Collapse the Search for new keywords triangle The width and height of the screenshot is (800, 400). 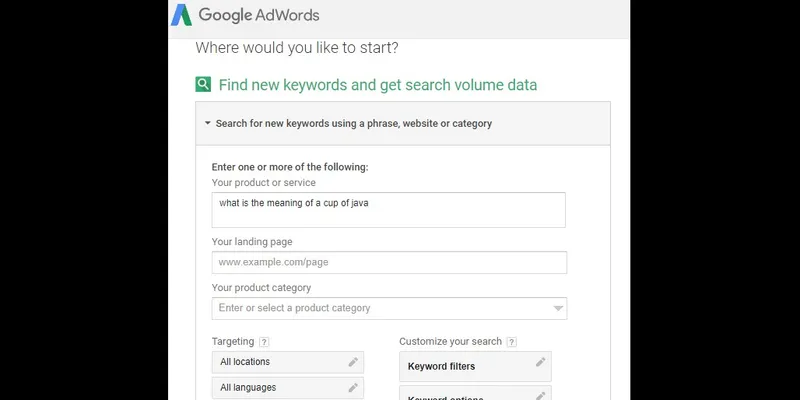tap(207, 124)
